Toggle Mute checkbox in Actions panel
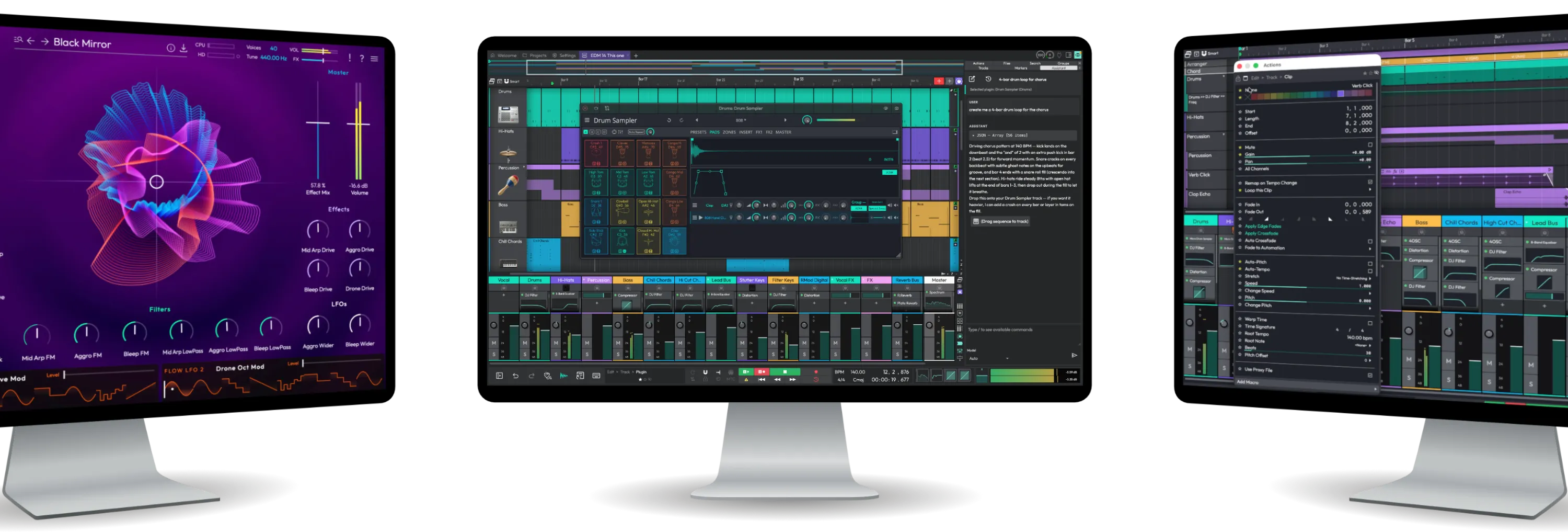This screenshot has height=532, width=1568. point(1369,145)
